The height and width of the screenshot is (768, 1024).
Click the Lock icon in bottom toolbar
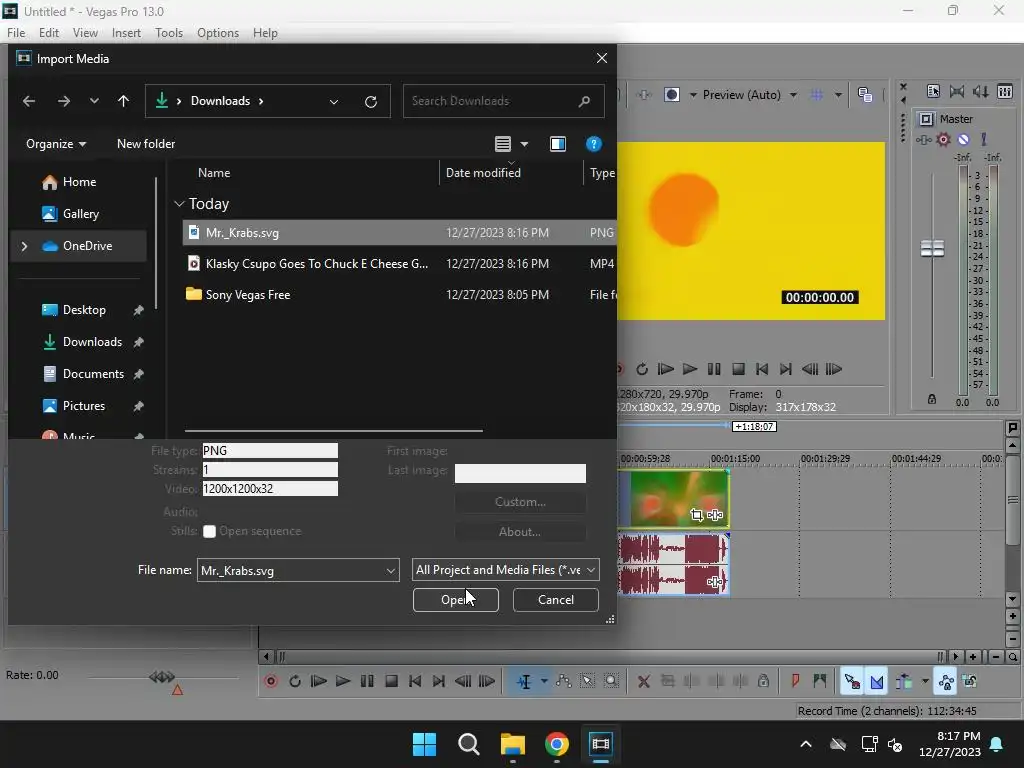763,681
